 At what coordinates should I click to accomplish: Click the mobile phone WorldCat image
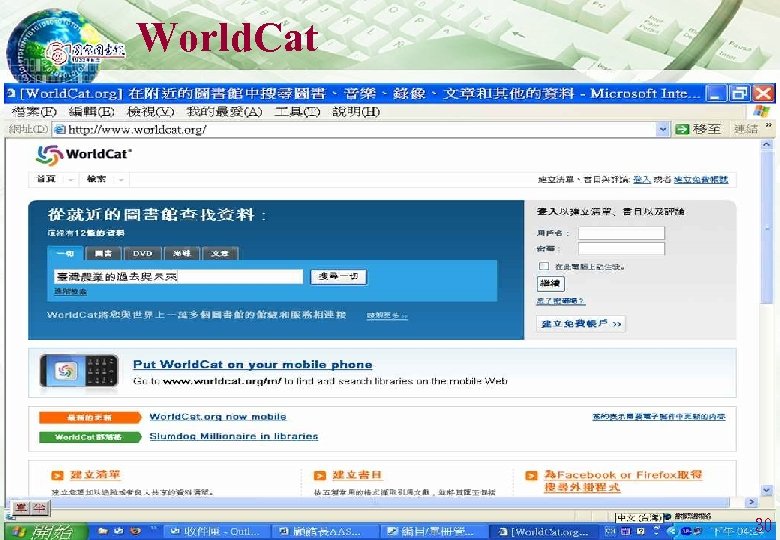[79, 371]
